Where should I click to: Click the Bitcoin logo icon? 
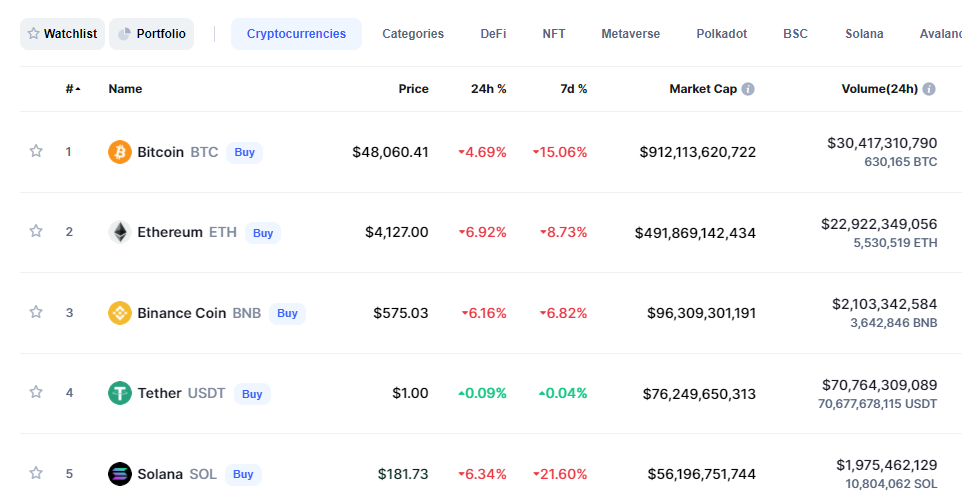click(x=120, y=152)
